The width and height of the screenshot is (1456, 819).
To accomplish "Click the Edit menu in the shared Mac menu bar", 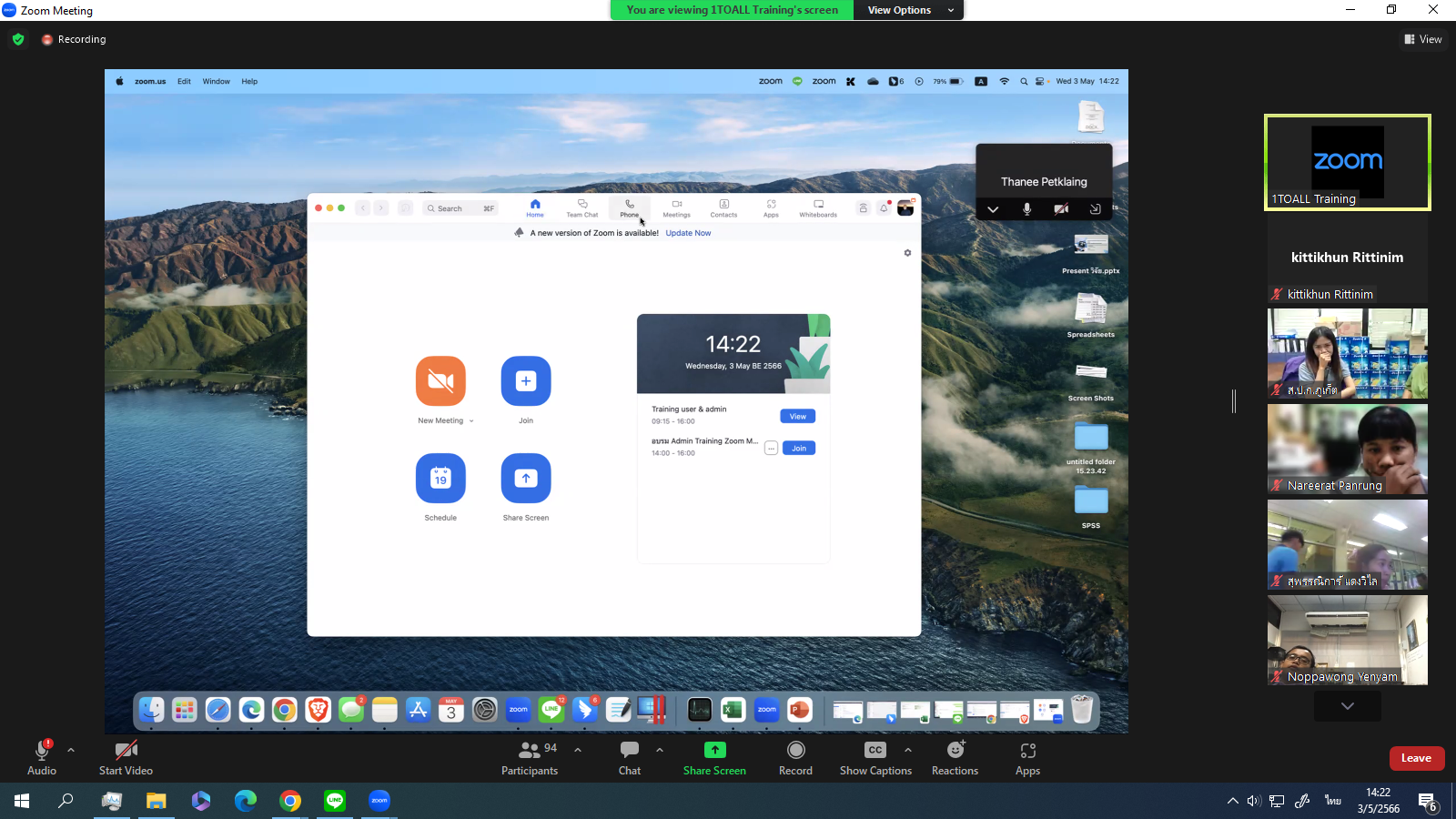I will 184,81.
